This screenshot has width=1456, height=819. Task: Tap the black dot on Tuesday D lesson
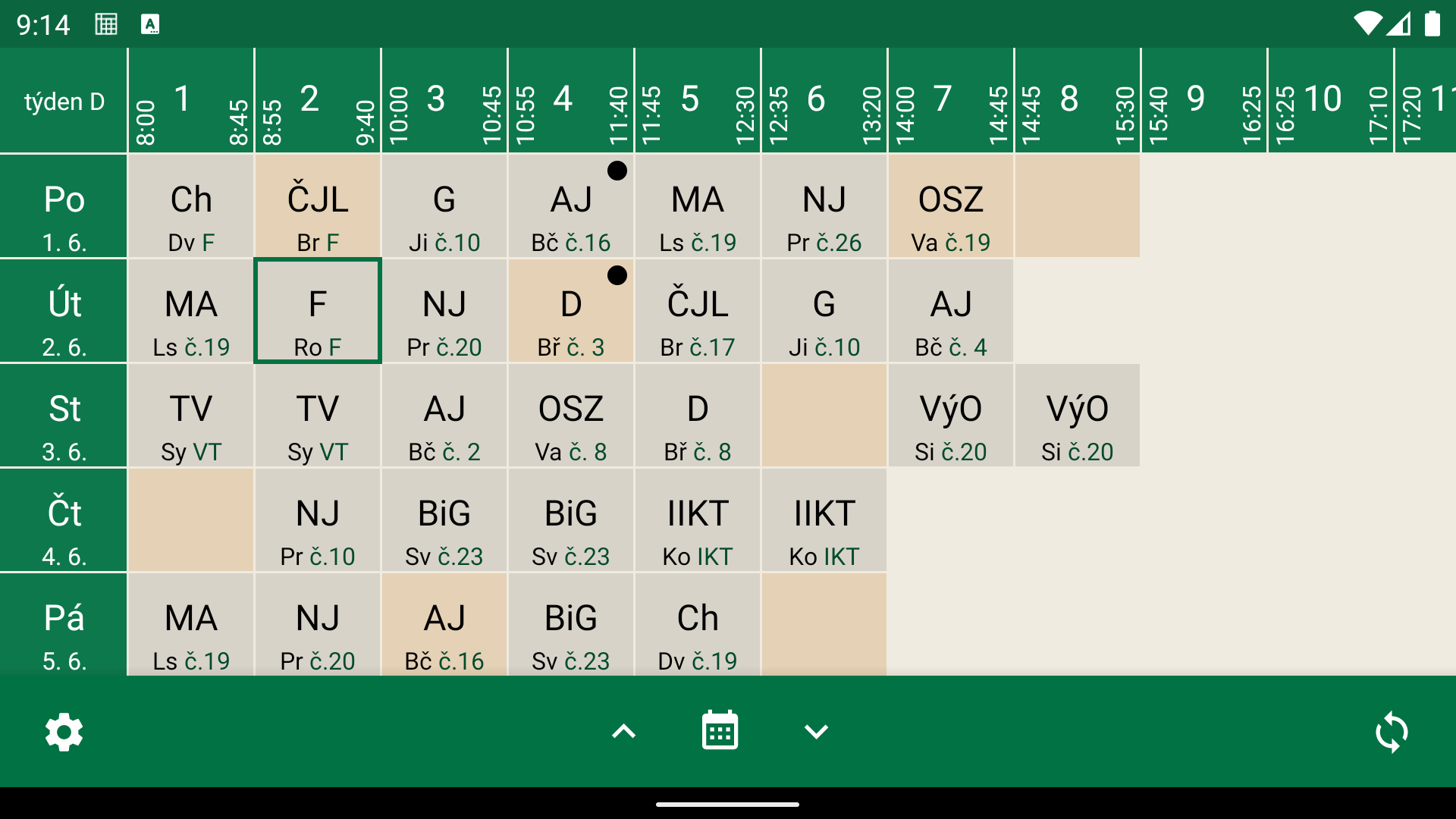click(x=617, y=275)
